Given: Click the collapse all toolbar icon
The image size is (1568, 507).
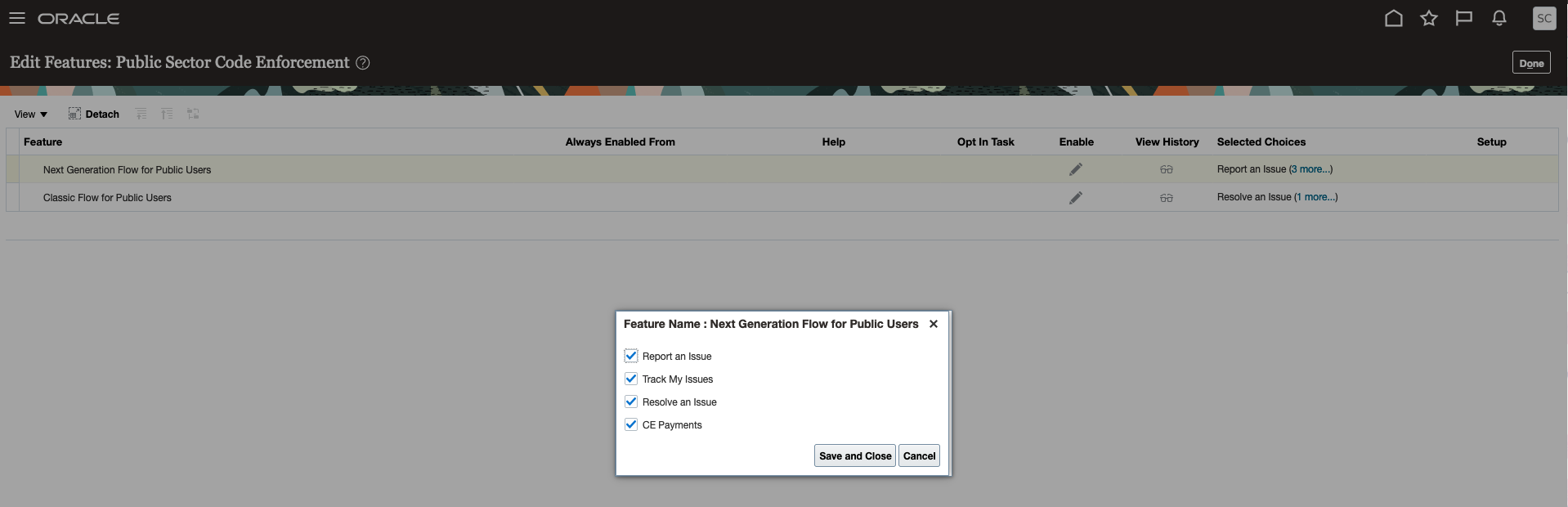Looking at the screenshot, I should tap(141, 114).
